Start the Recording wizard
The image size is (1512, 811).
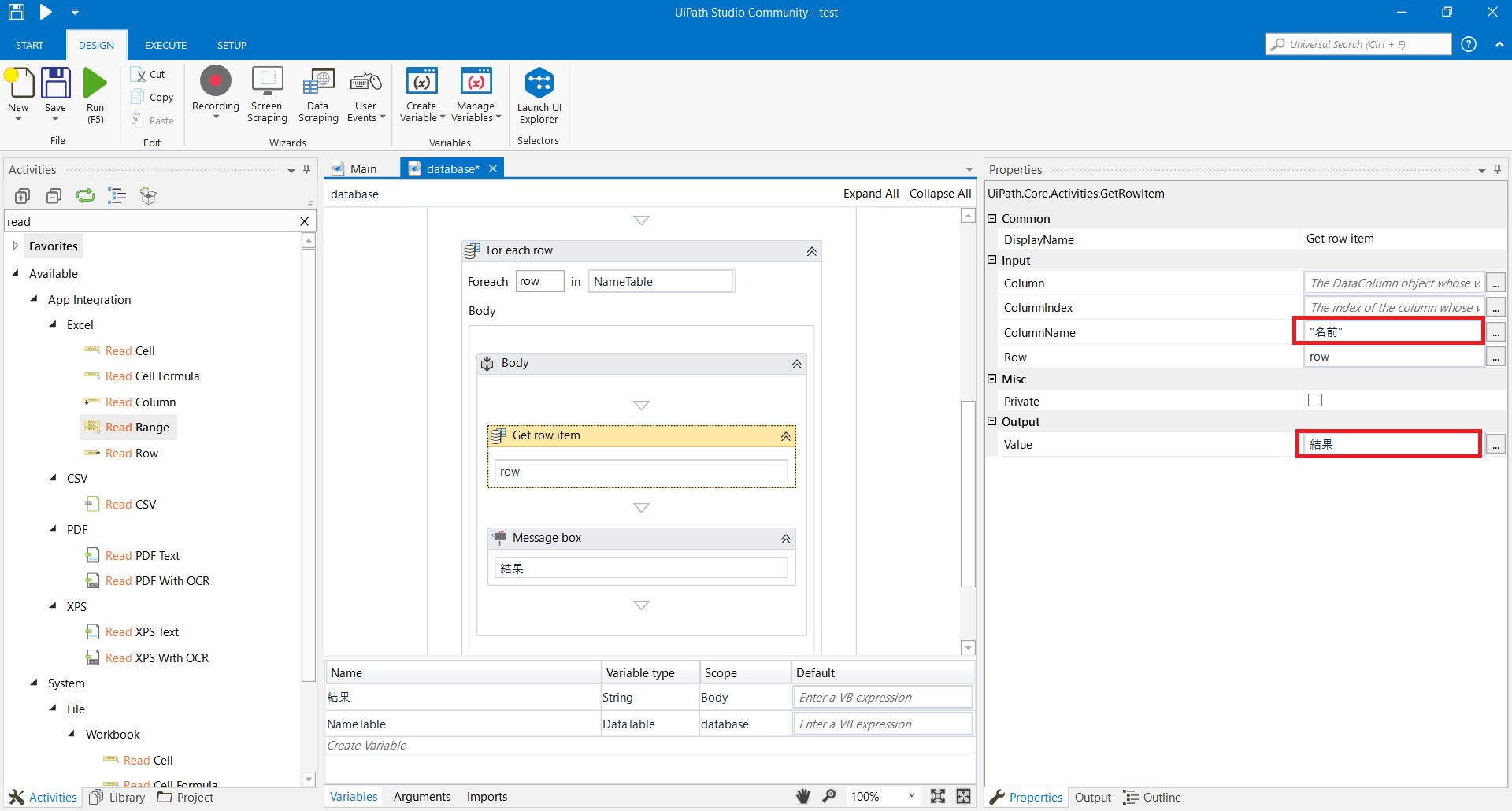coord(215,93)
